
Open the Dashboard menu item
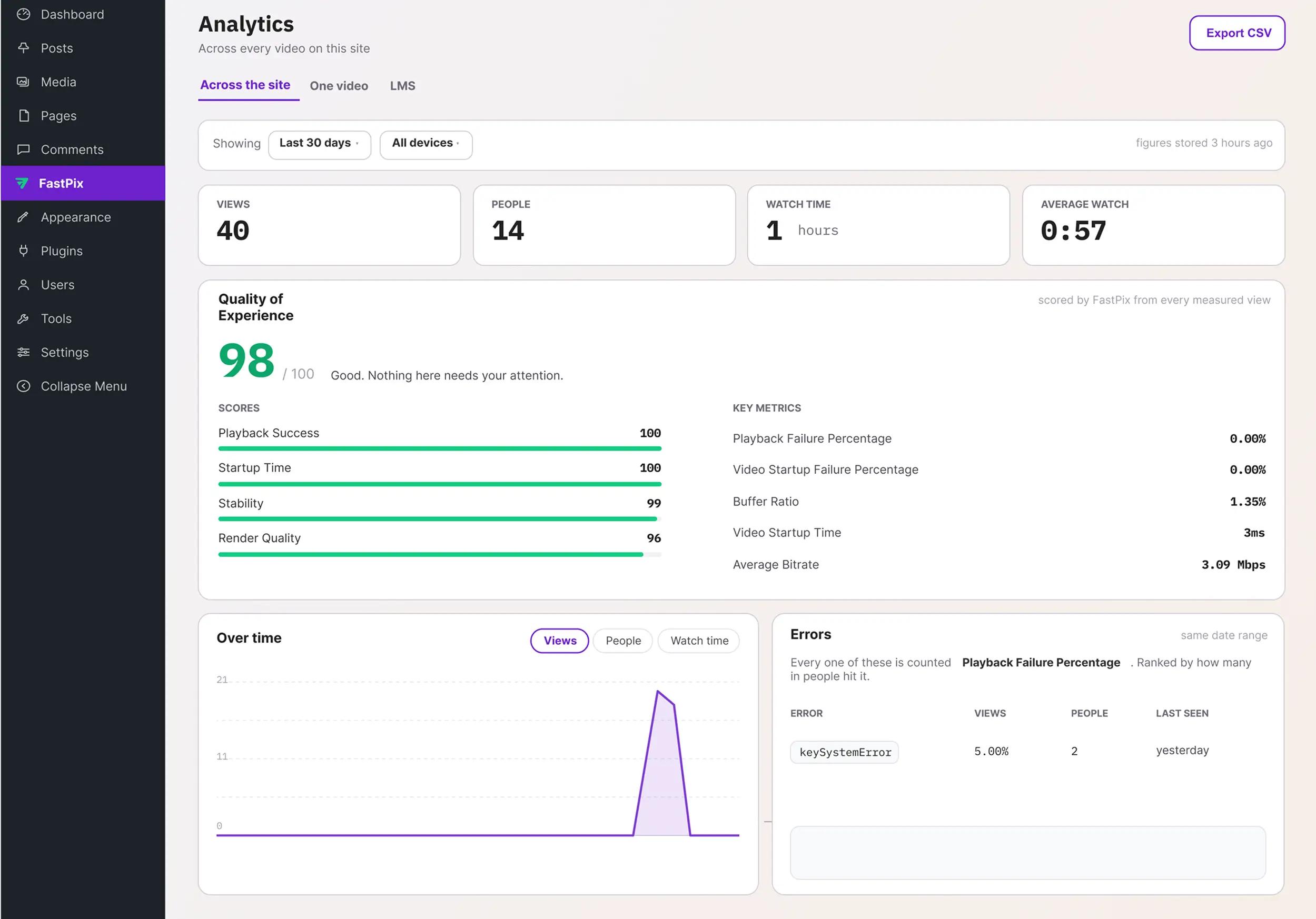(x=83, y=14)
